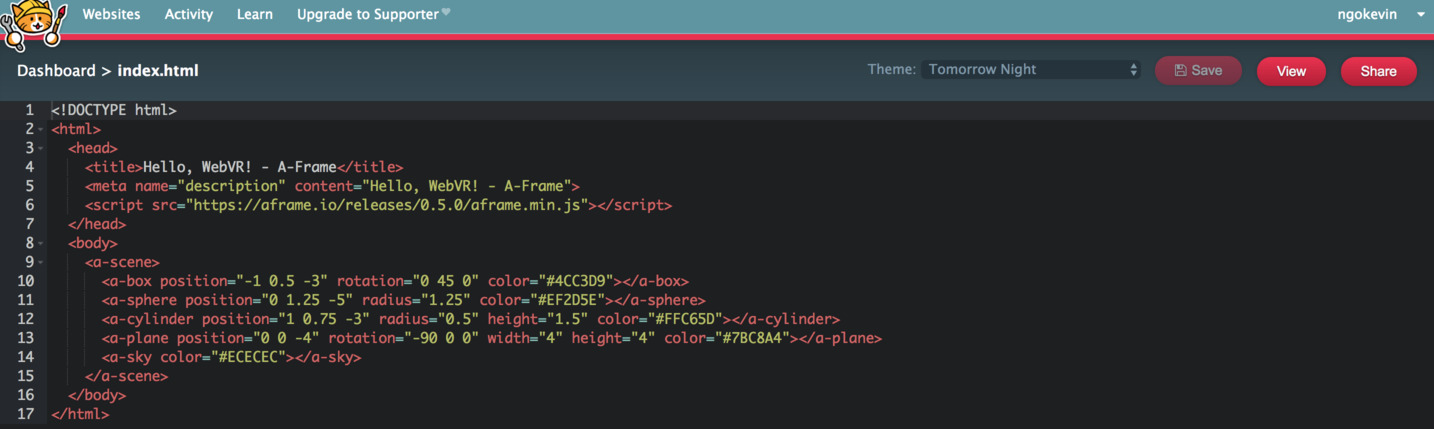Viewport: 1434px width, 429px height.
Task: Click the View button
Action: tap(1291, 71)
